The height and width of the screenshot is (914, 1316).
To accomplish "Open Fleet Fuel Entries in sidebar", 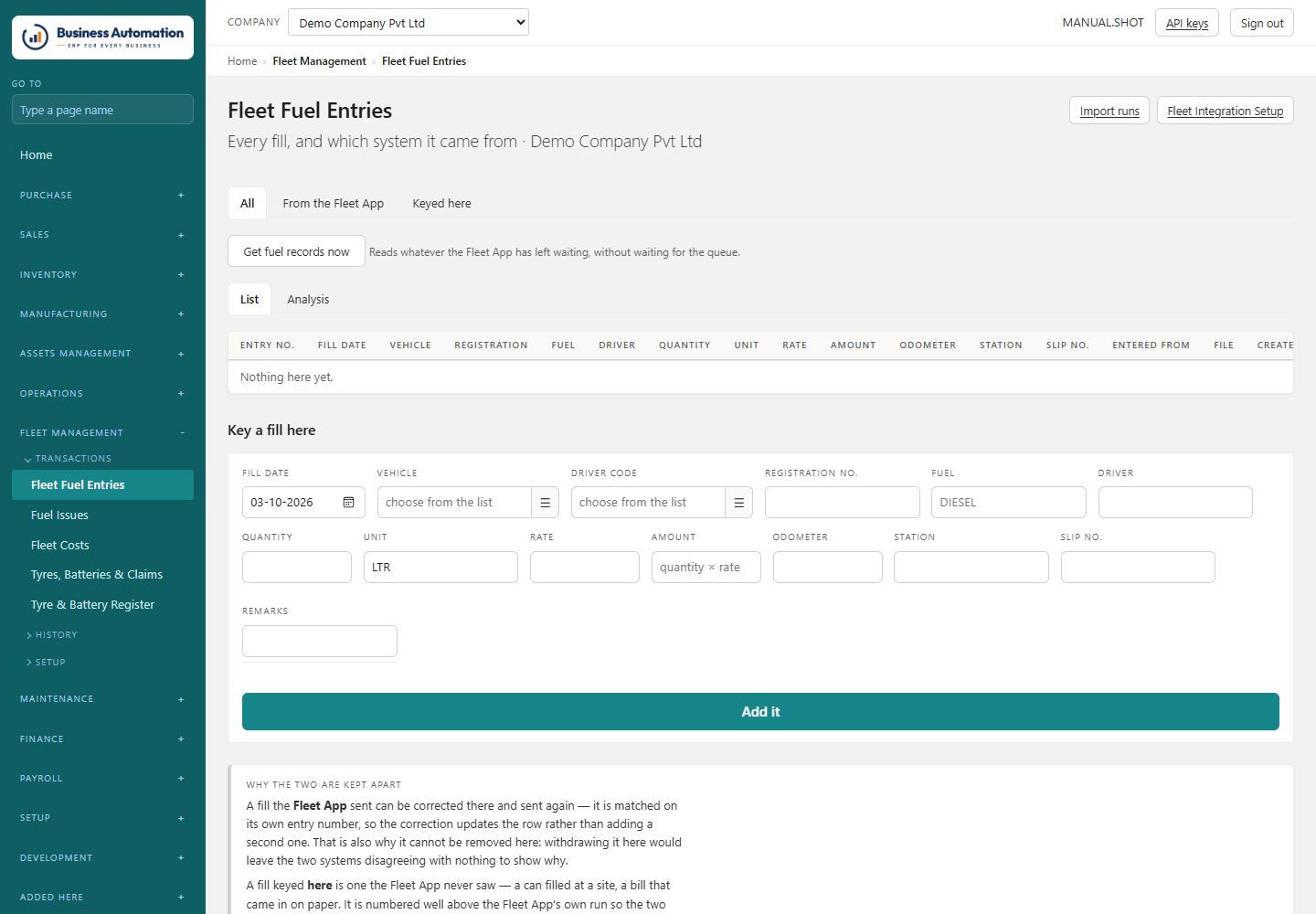I will pos(102,485).
